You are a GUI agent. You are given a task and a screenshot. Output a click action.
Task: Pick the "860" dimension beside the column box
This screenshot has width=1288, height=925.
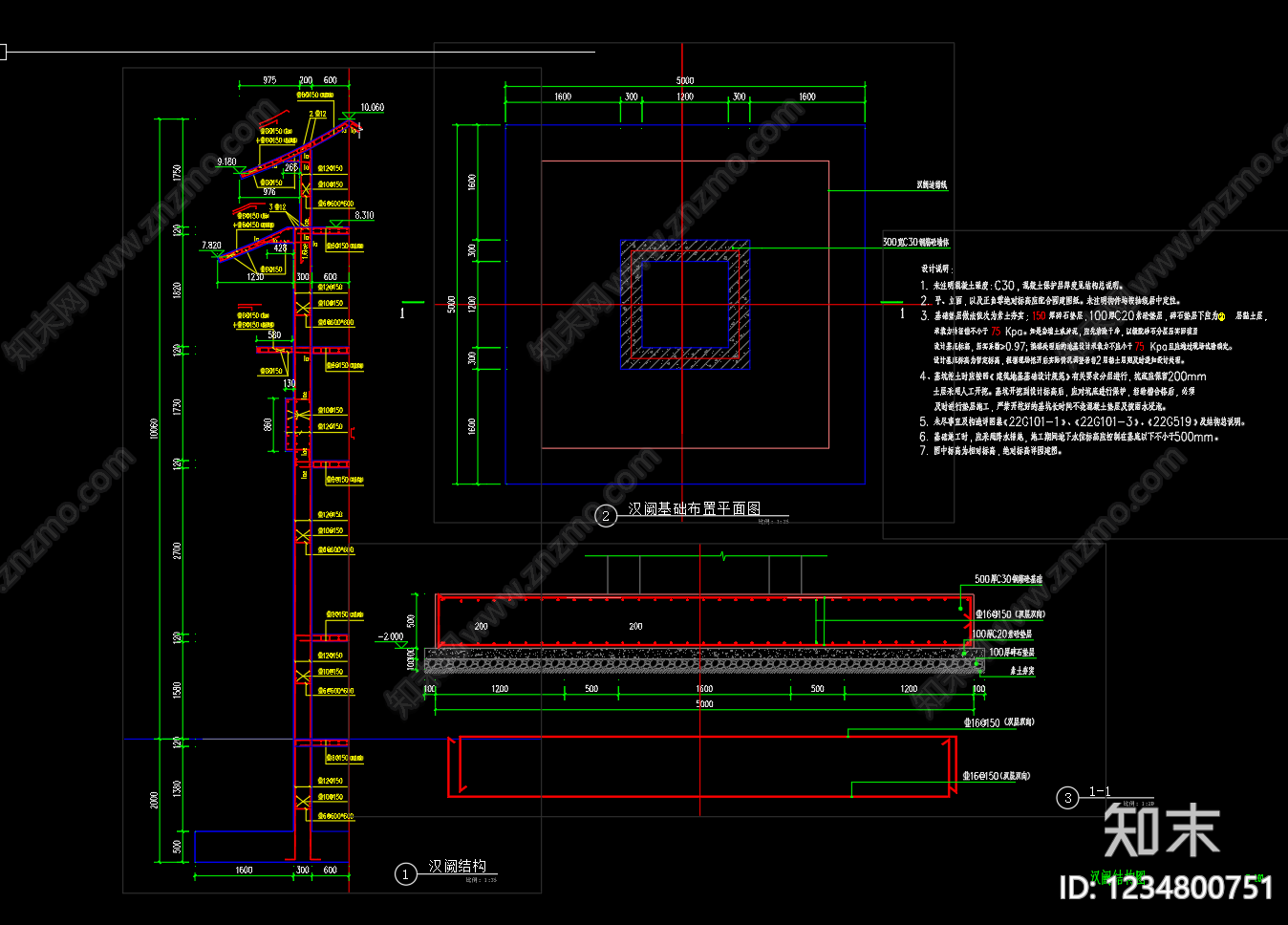[268, 423]
